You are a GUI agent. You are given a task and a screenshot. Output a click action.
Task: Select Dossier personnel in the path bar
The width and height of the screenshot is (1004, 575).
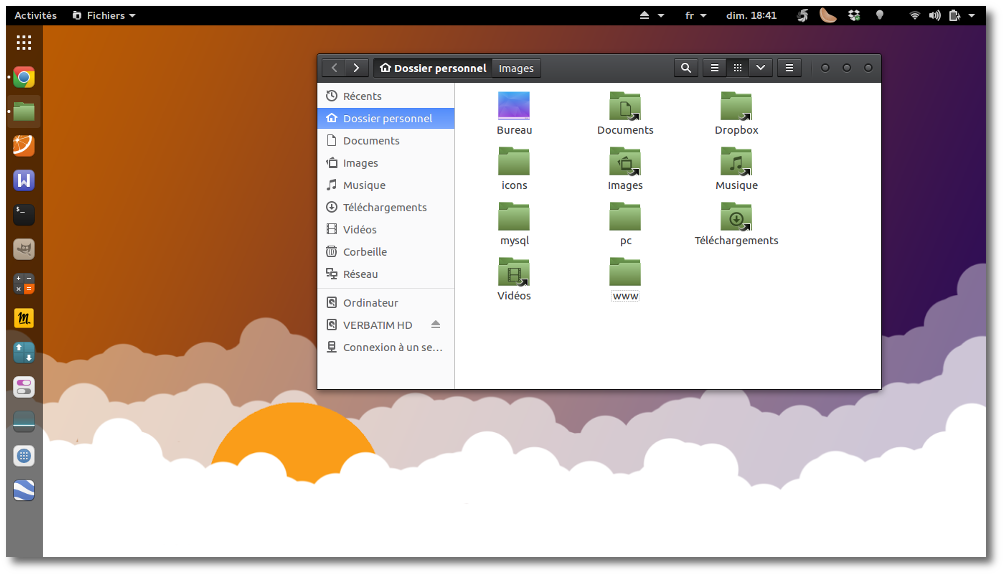pos(433,69)
